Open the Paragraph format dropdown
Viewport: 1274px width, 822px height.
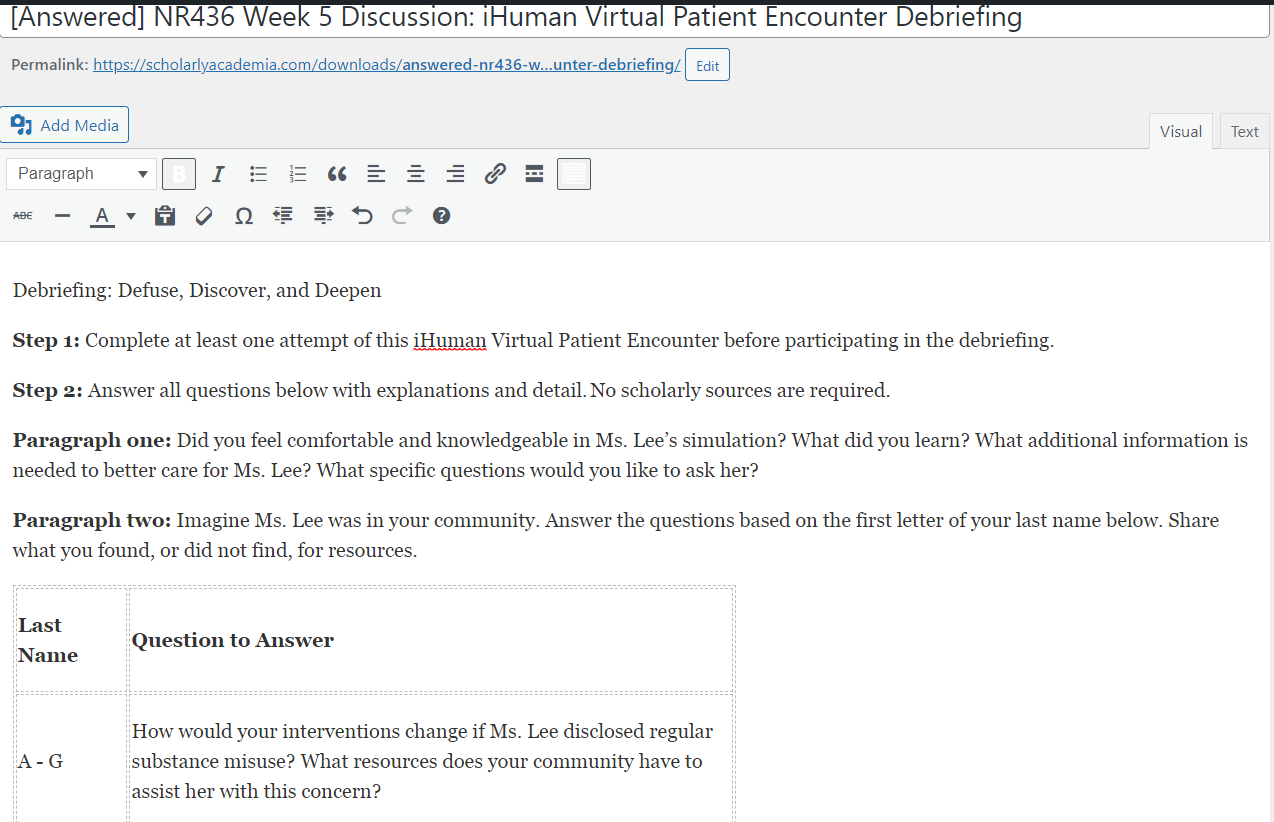(x=81, y=174)
